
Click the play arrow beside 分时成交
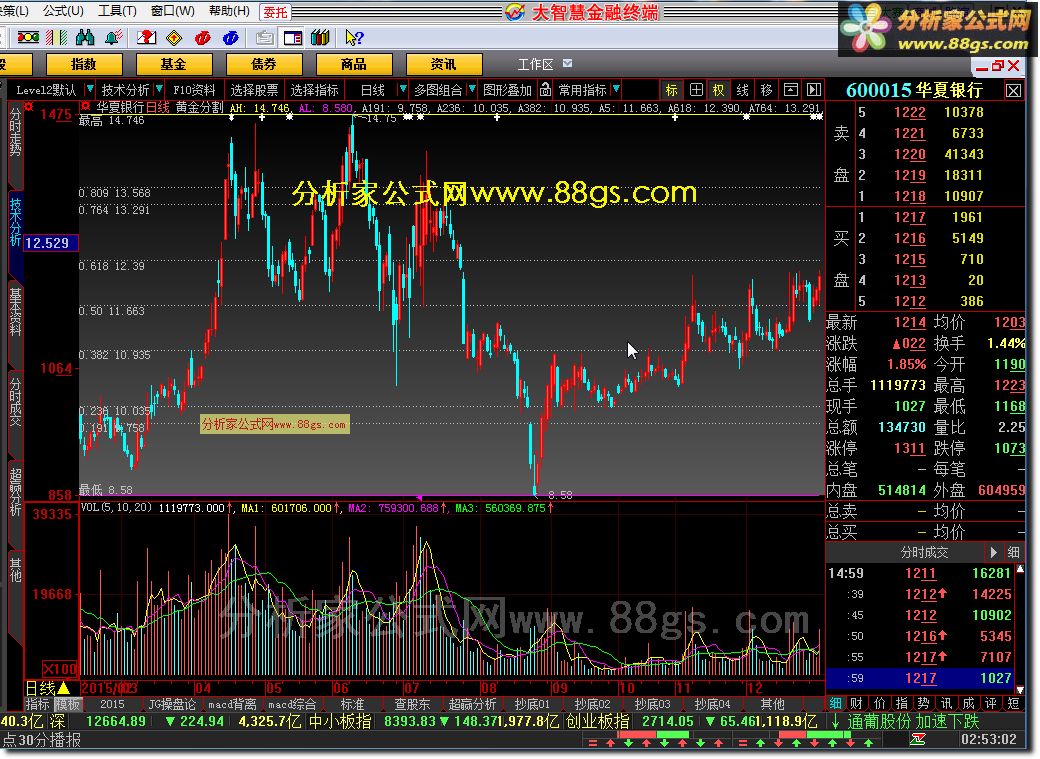993,552
